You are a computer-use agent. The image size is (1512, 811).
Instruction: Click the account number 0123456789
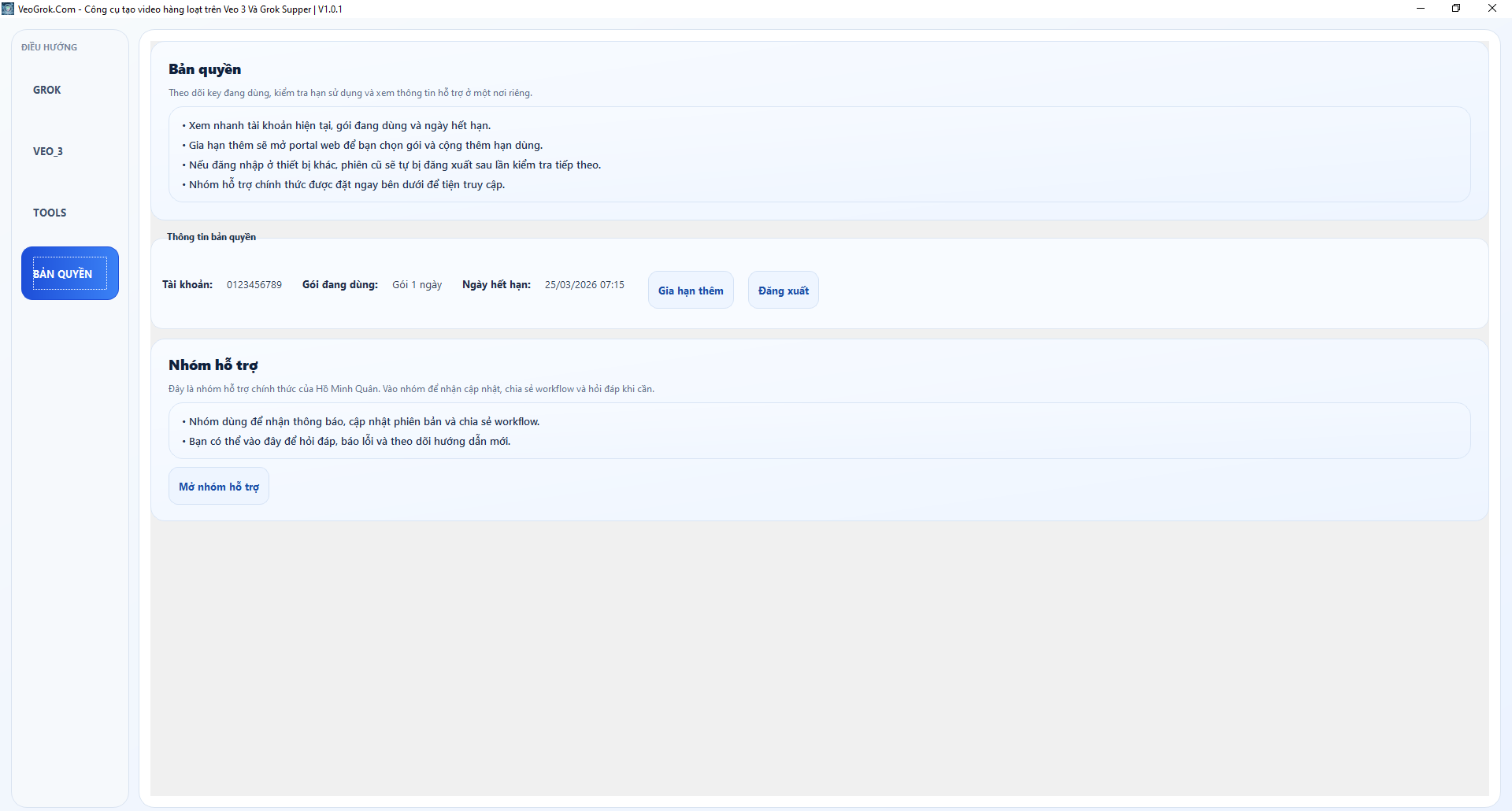tap(254, 285)
